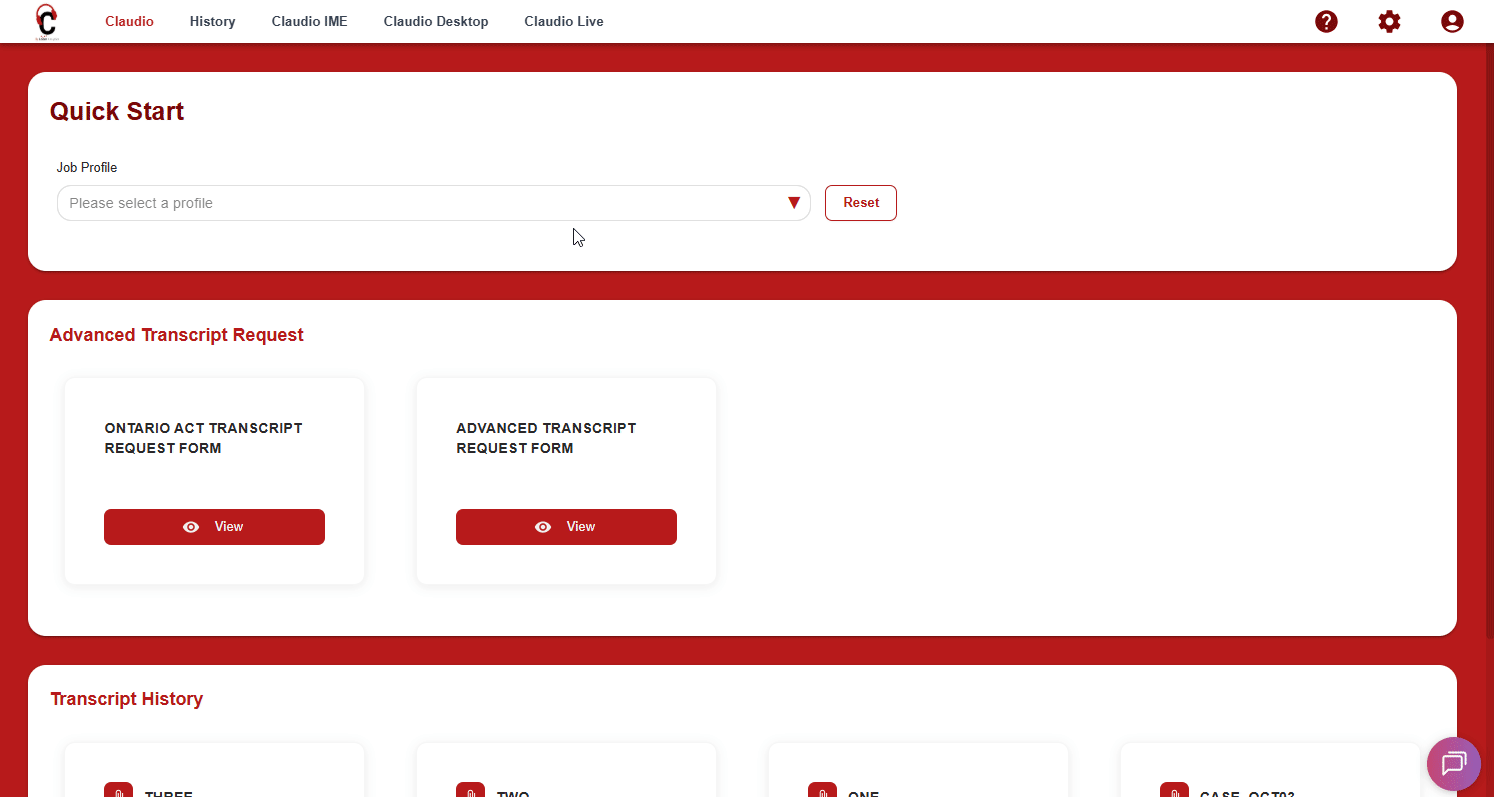Click the attachment icon on TWO transcript card
This screenshot has width=1494, height=797.
[470, 791]
